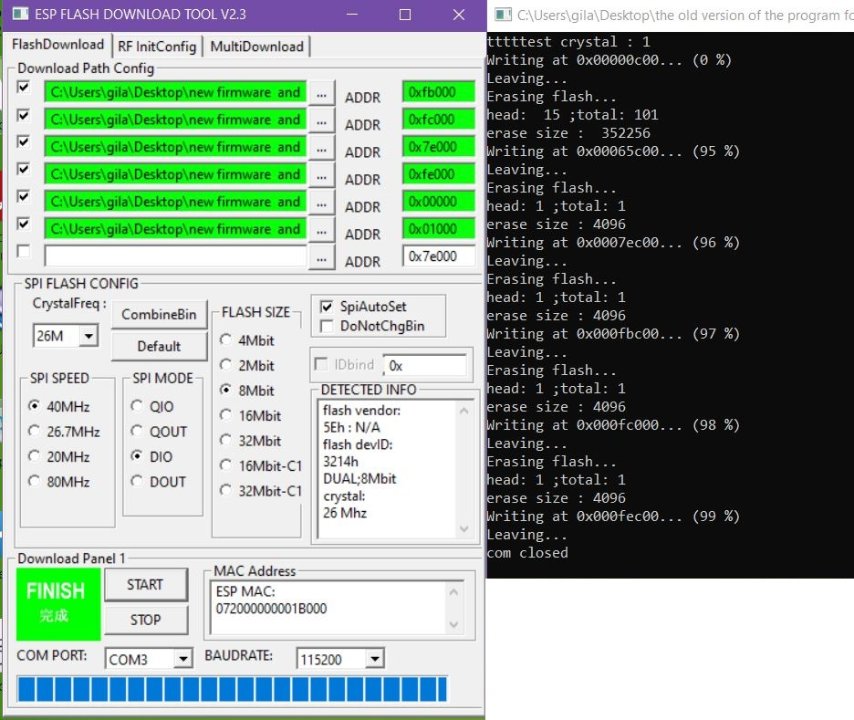Viewport: 854px width, 720px height.
Task: Click the ESP Flash Download Tool title bar icon
Action: point(20,14)
